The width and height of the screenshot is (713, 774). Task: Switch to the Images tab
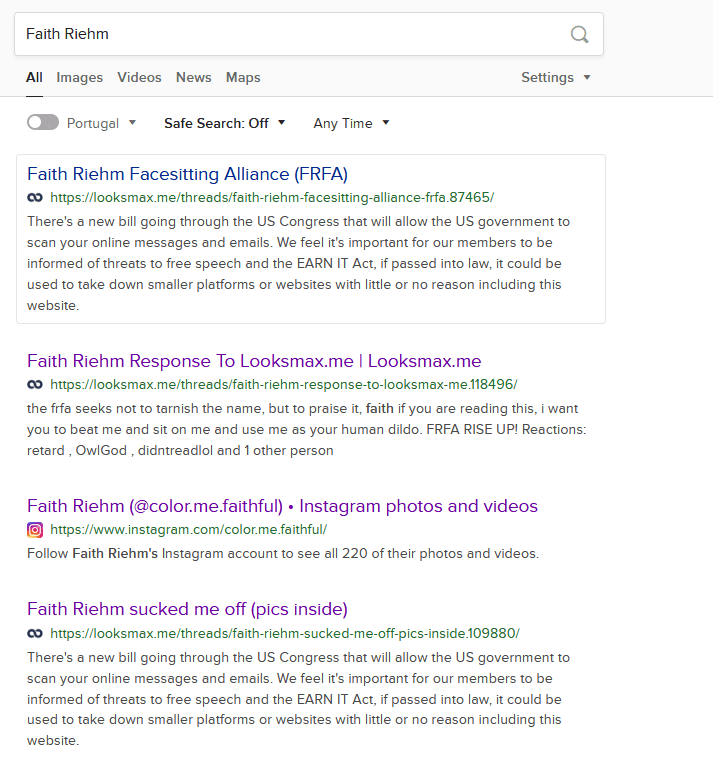coord(79,77)
